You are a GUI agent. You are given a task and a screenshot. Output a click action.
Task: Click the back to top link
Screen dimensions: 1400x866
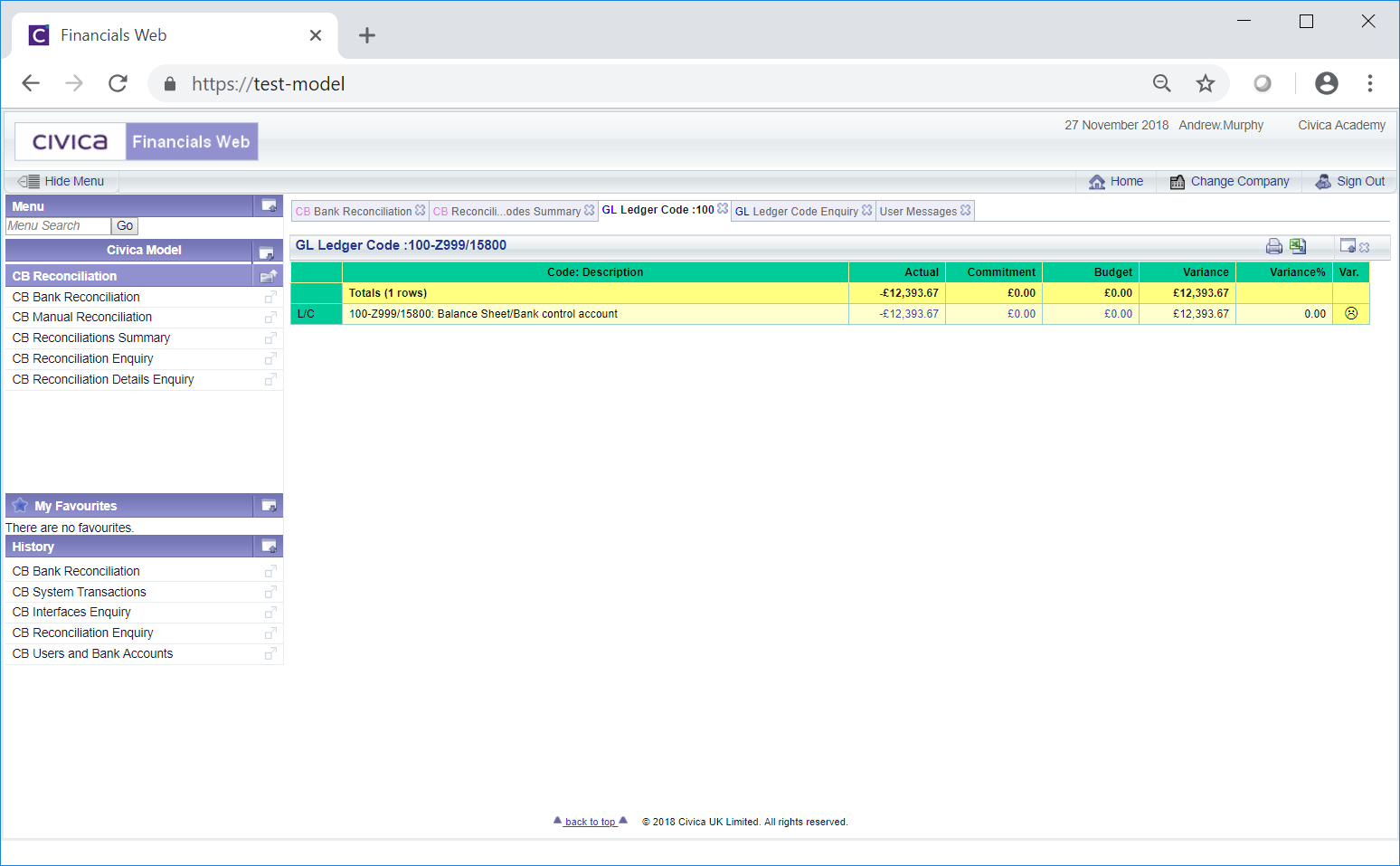tap(590, 822)
